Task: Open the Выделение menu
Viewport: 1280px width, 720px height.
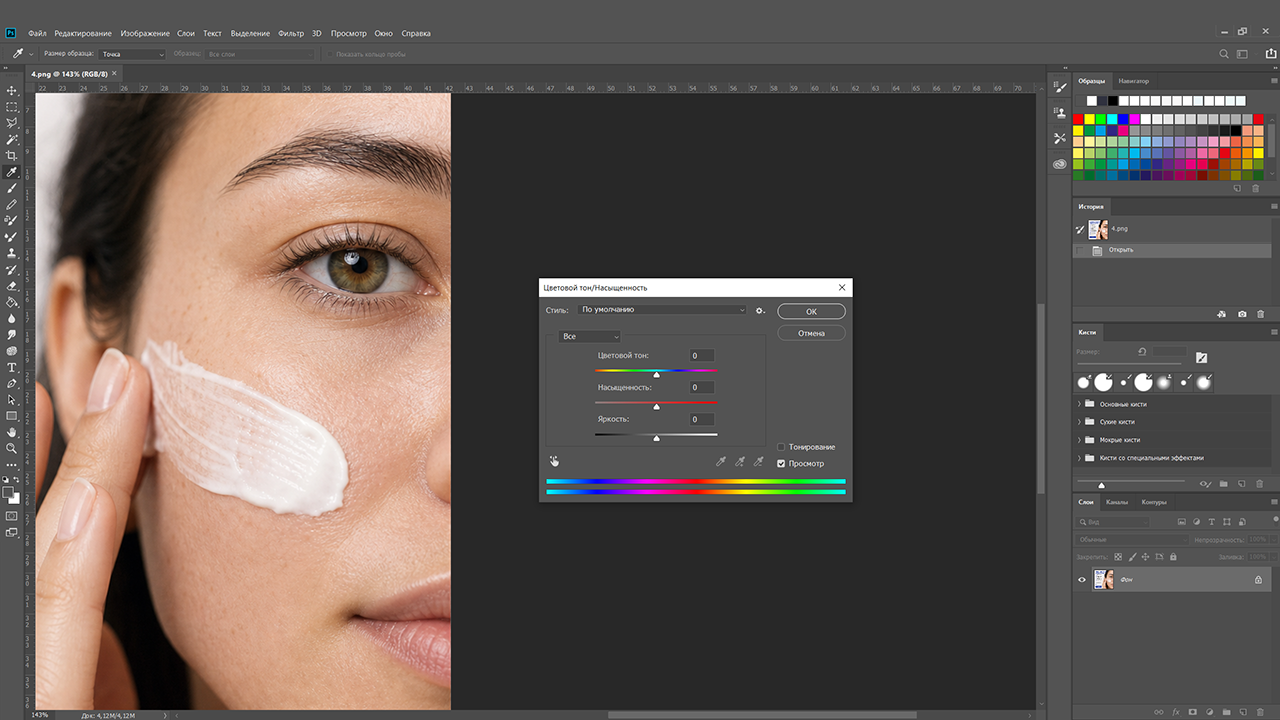Action: (x=250, y=33)
